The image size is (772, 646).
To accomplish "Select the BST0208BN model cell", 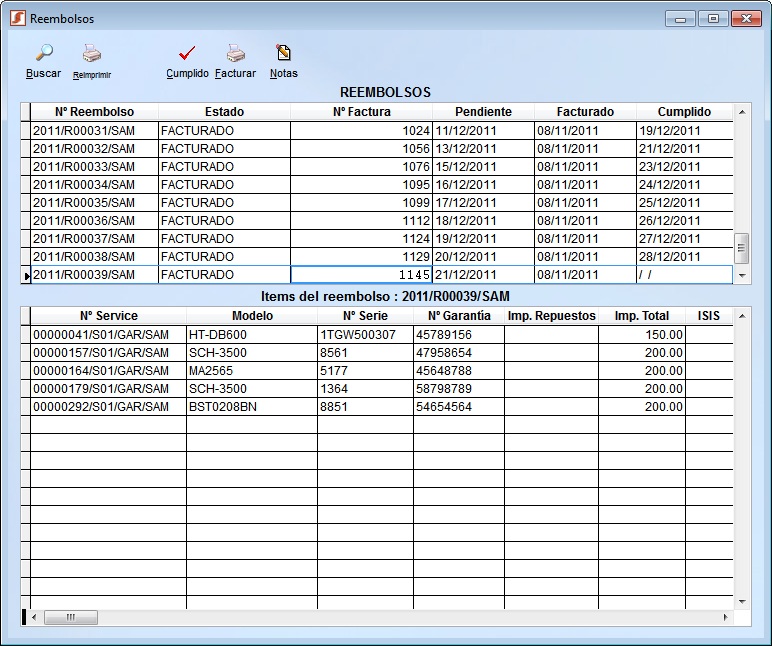I will coord(251,407).
